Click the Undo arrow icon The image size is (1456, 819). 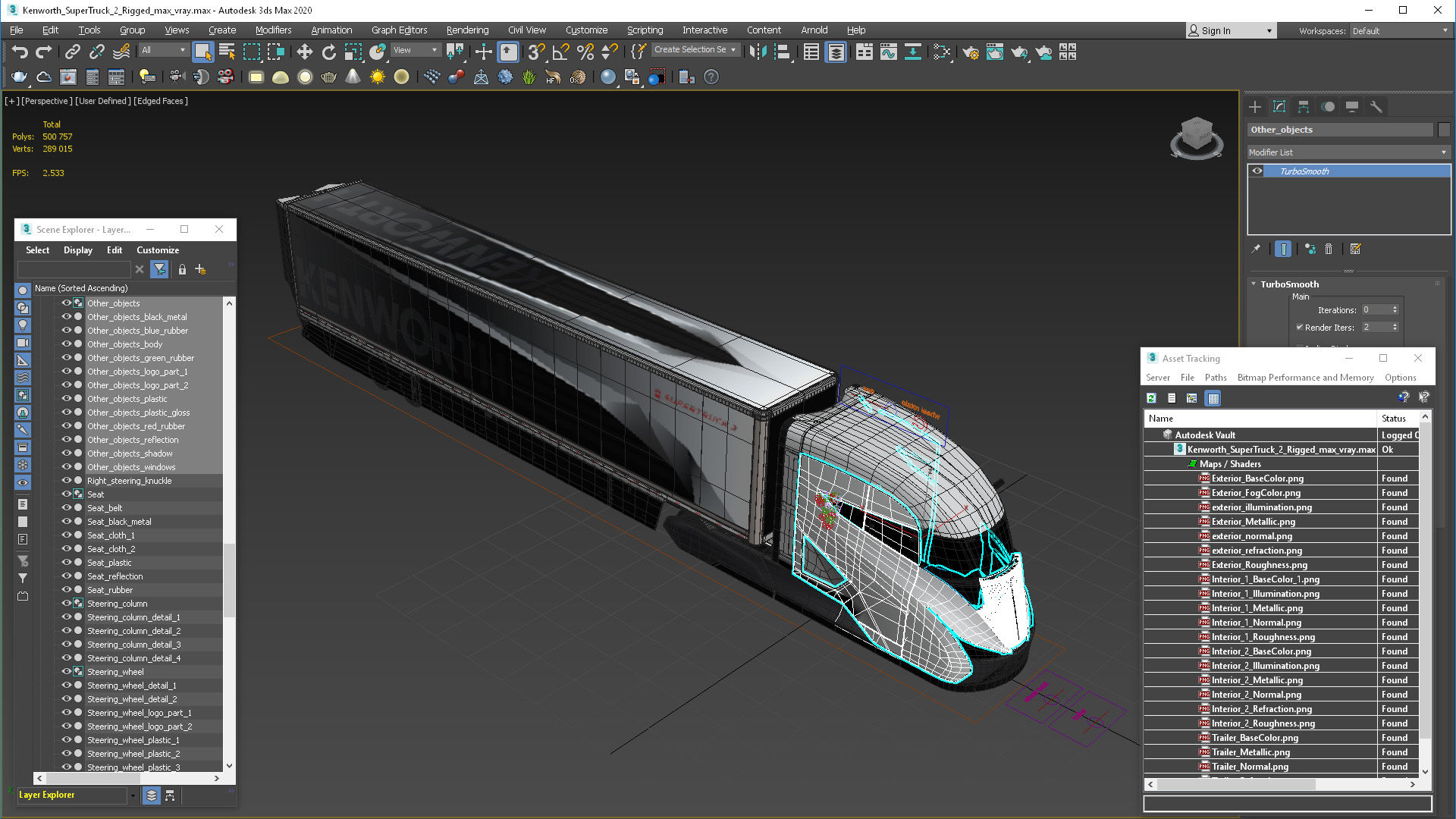[x=20, y=52]
